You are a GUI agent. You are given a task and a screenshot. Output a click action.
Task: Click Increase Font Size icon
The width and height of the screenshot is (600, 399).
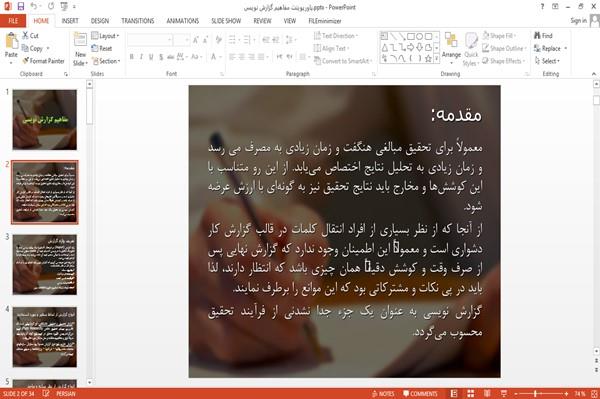coord(196,40)
